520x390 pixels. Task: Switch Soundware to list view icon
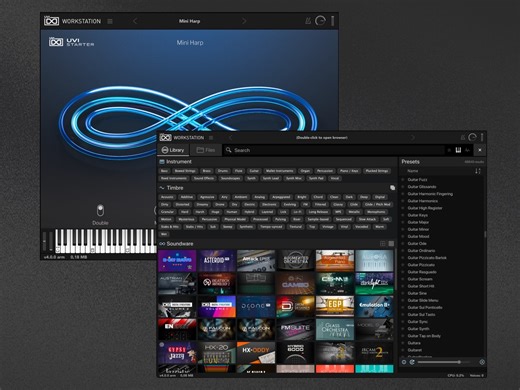391,244
